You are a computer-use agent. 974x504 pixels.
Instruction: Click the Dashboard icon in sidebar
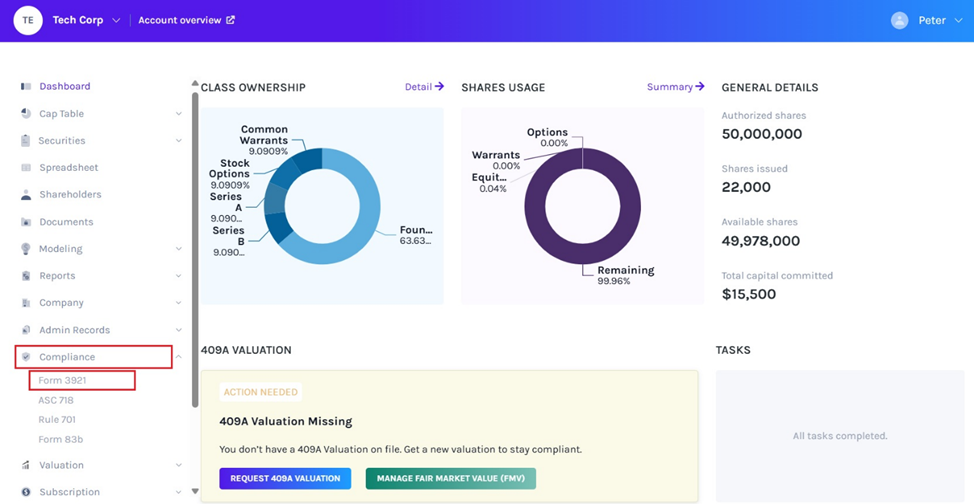point(26,87)
